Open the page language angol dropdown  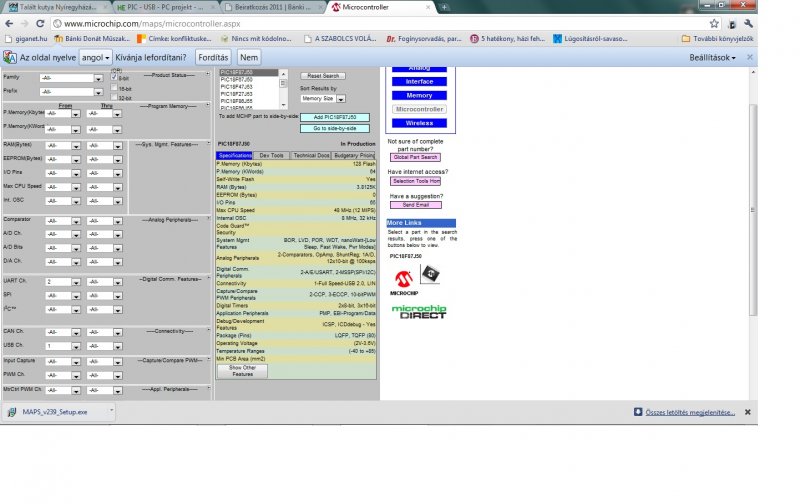pos(95,57)
